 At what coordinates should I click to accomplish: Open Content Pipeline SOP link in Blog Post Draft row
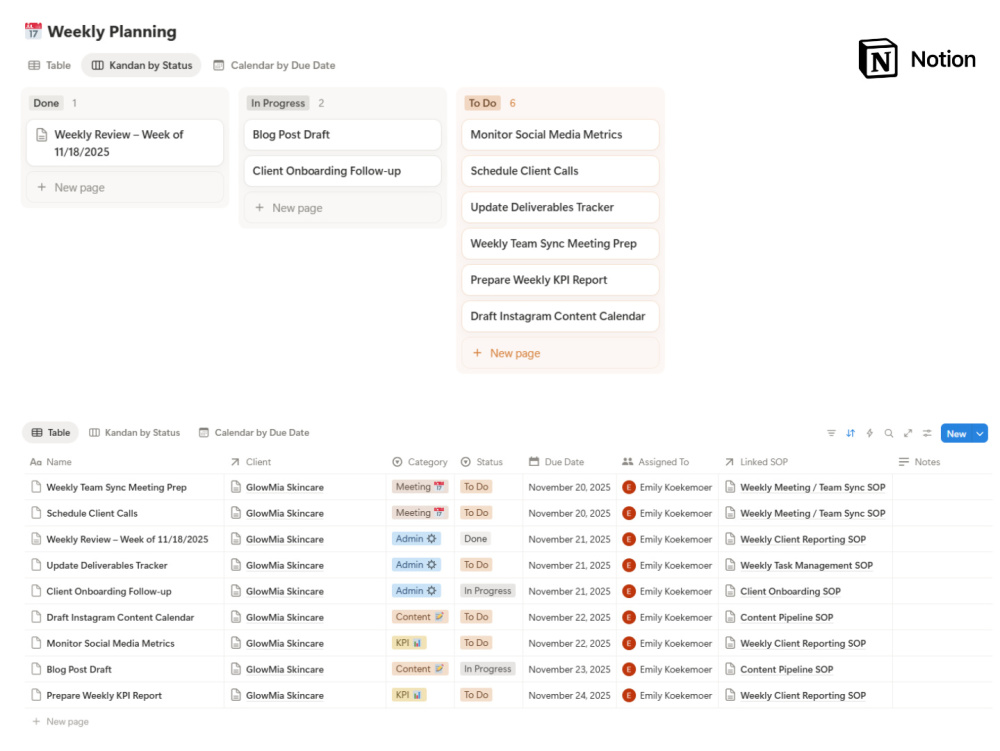[786, 669]
